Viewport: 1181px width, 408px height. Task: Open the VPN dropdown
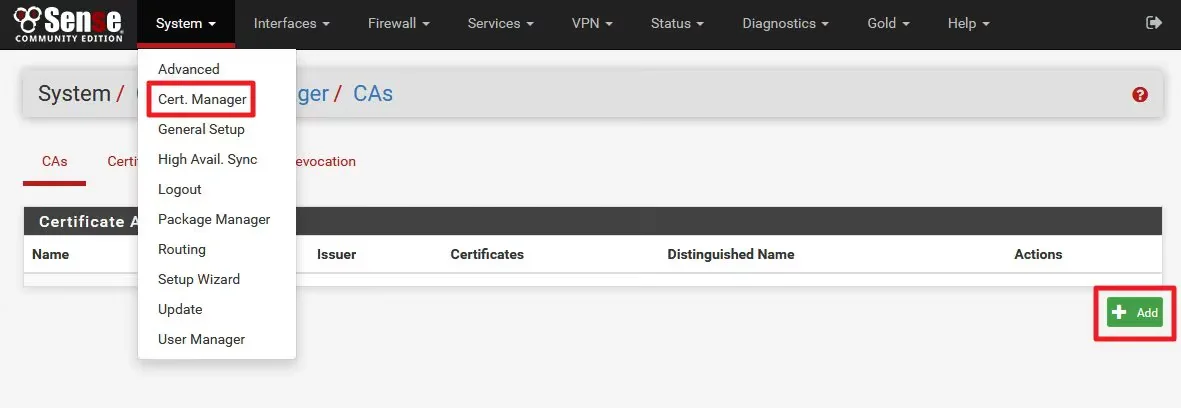pyautogui.click(x=591, y=23)
